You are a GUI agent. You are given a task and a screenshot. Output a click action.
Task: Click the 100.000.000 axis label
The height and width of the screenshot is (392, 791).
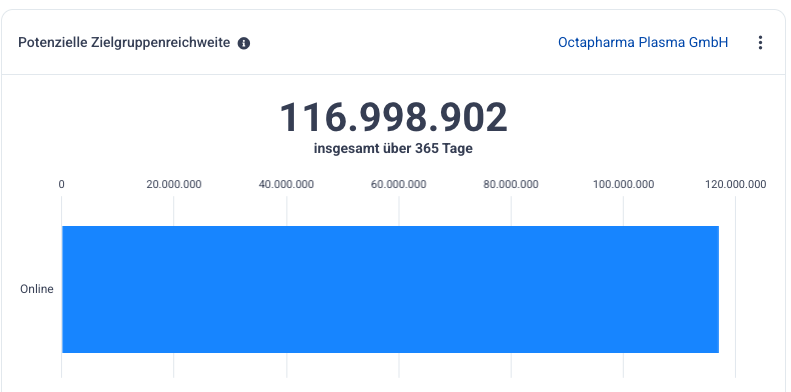point(624,185)
